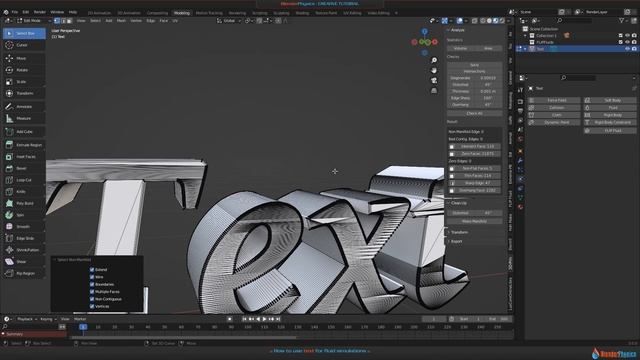
Task: Click the FLIP Fluid physics button
Action: (610, 131)
